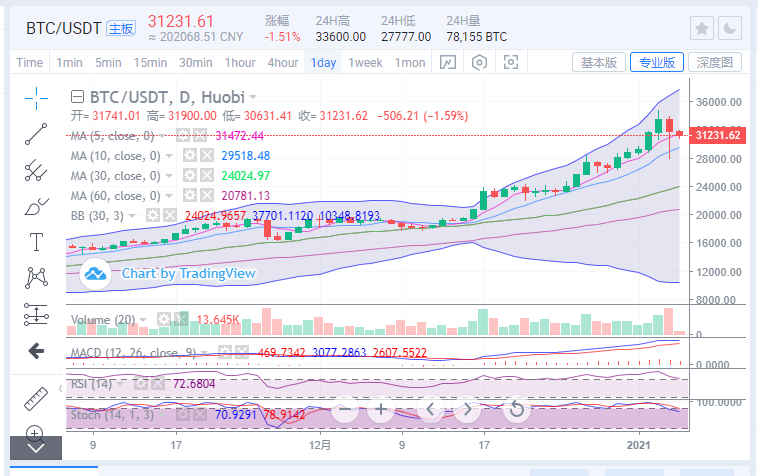The width and height of the screenshot is (758, 476).
Task: Switch chart to 1mon interval
Action: pos(410,63)
